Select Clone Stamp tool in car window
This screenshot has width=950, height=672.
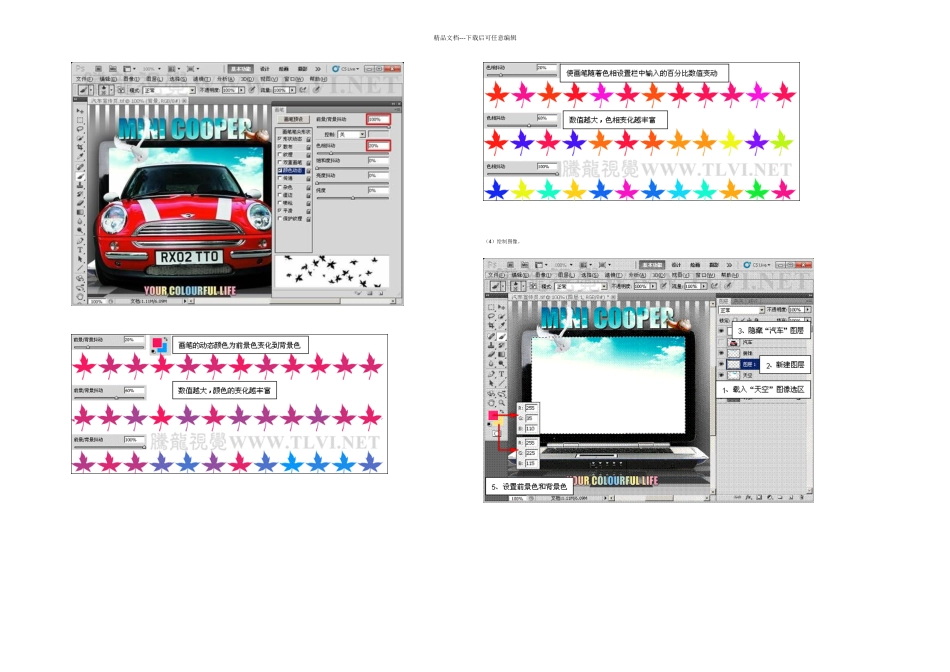click(80, 185)
